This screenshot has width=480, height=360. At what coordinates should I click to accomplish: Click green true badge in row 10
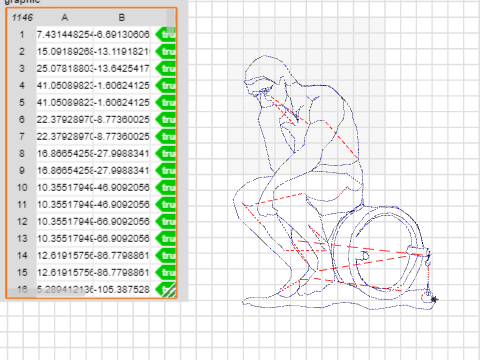coord(165,187)
